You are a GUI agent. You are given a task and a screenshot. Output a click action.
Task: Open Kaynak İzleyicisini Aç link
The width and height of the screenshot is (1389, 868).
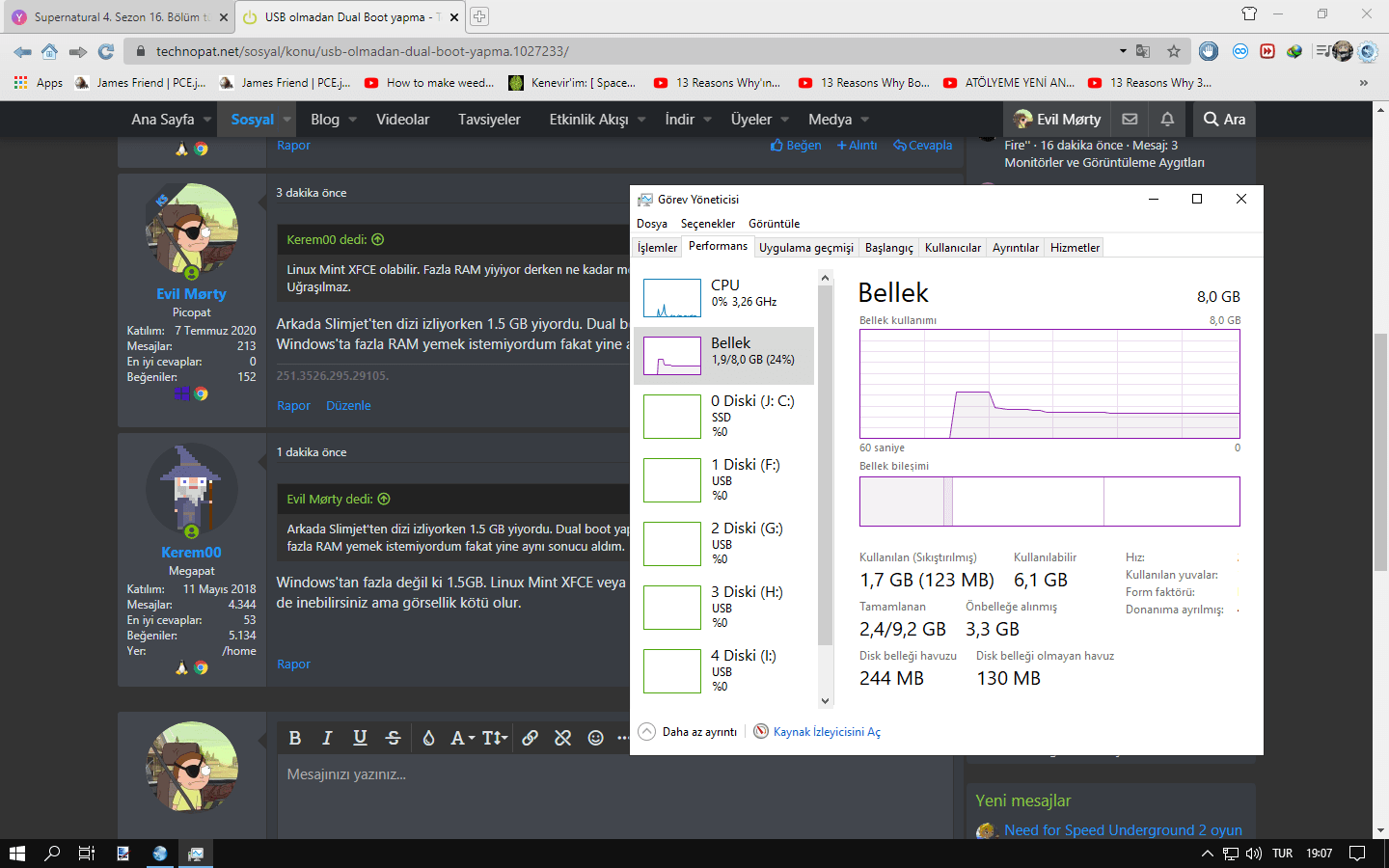(x=817, y=732)
